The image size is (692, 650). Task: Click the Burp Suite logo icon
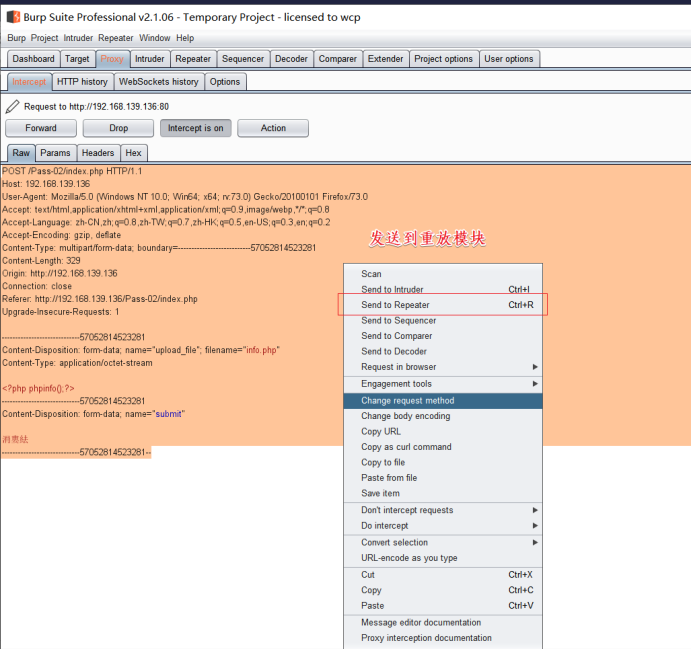(13, 17)
